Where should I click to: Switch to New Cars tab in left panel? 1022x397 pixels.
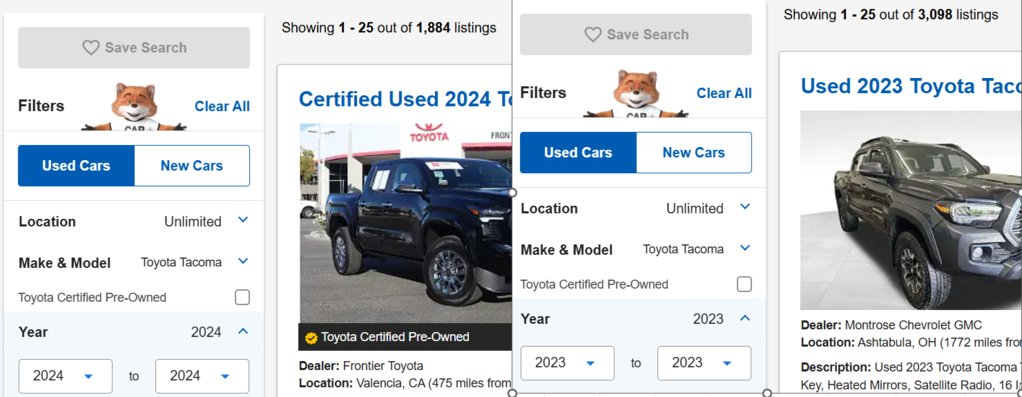(x=192, y=166)
